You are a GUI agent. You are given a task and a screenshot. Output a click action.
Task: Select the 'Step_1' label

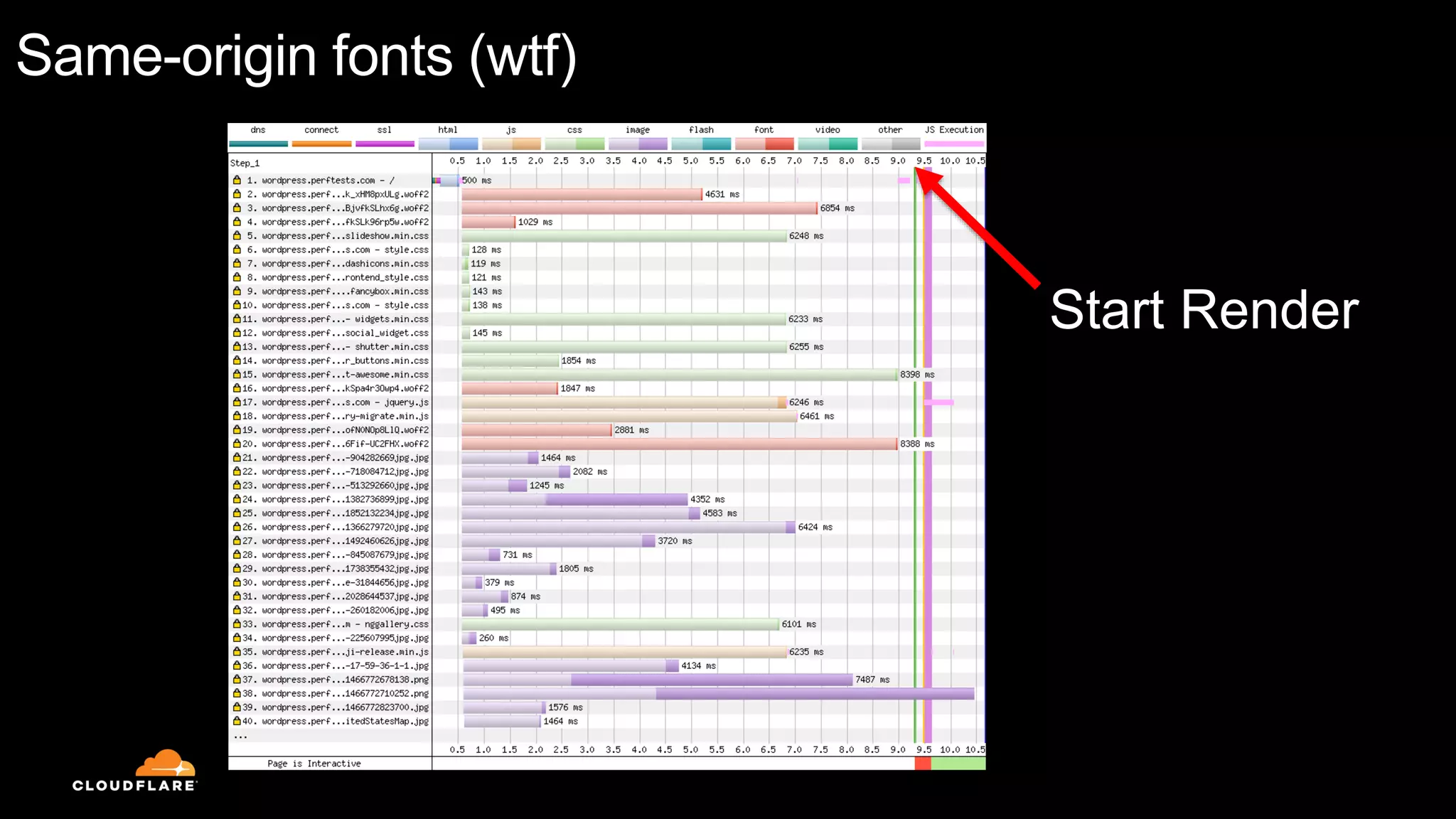[x=245, y=163]
